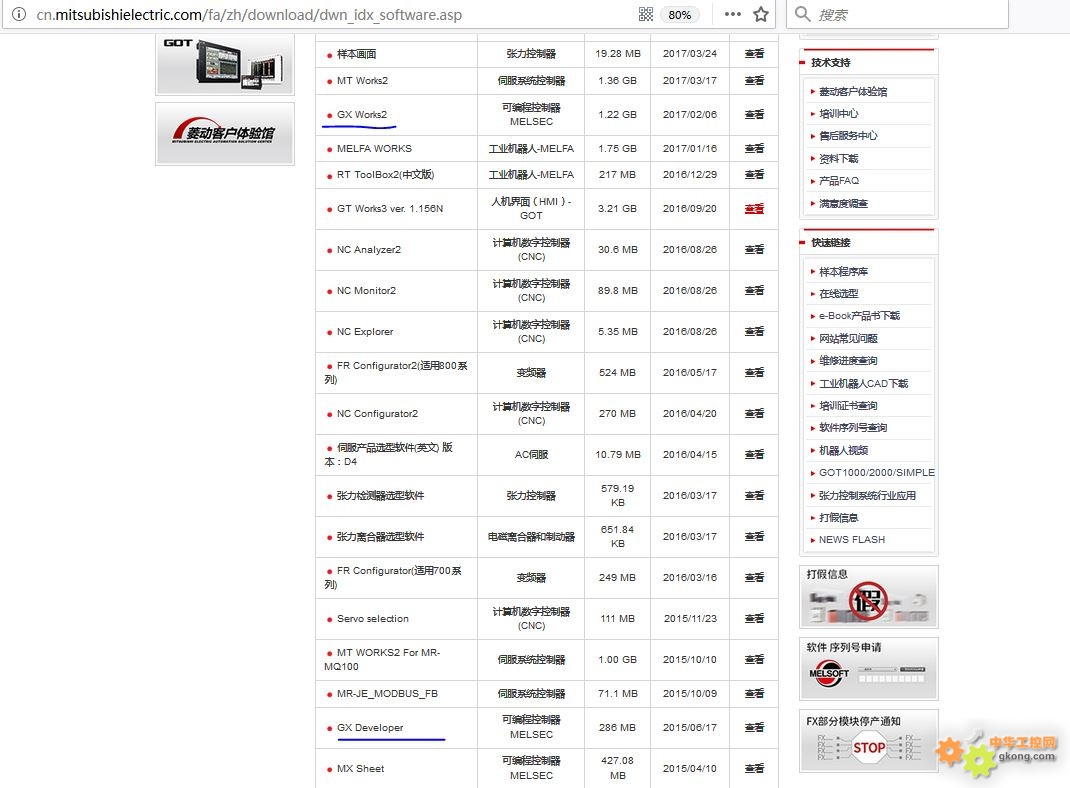The height and width of the screenshot is (788, 1070).
Task: Open 满意度调查 sidebar link
Action: pyautogui.click(x=843, y=203)
